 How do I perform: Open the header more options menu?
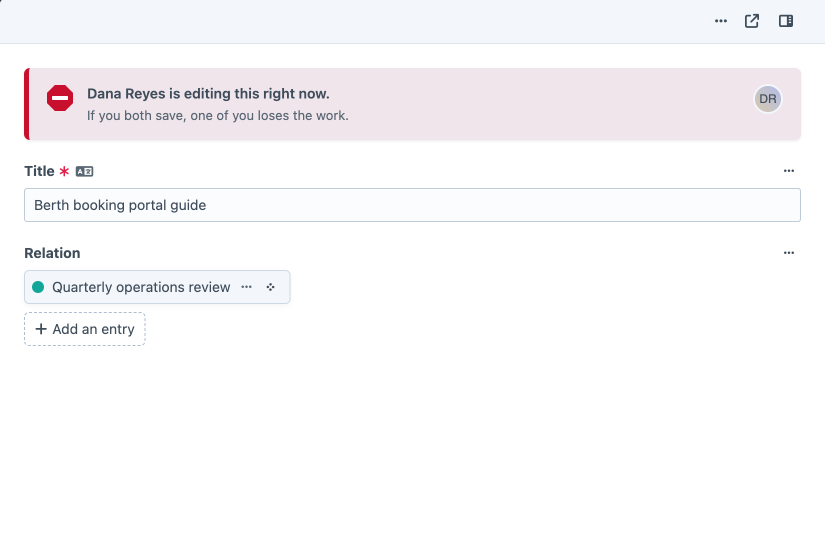click(x=721, y=21)
